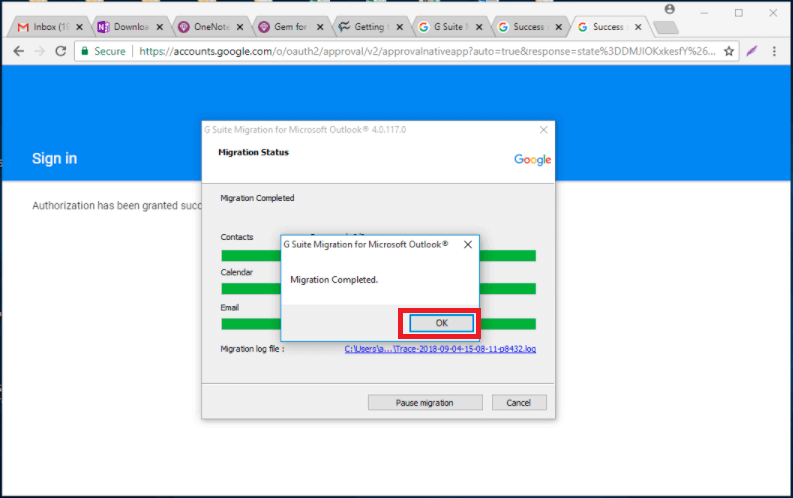Close the G Suite tab
Viewport: 793px width, 498px height.
(479, 27)
